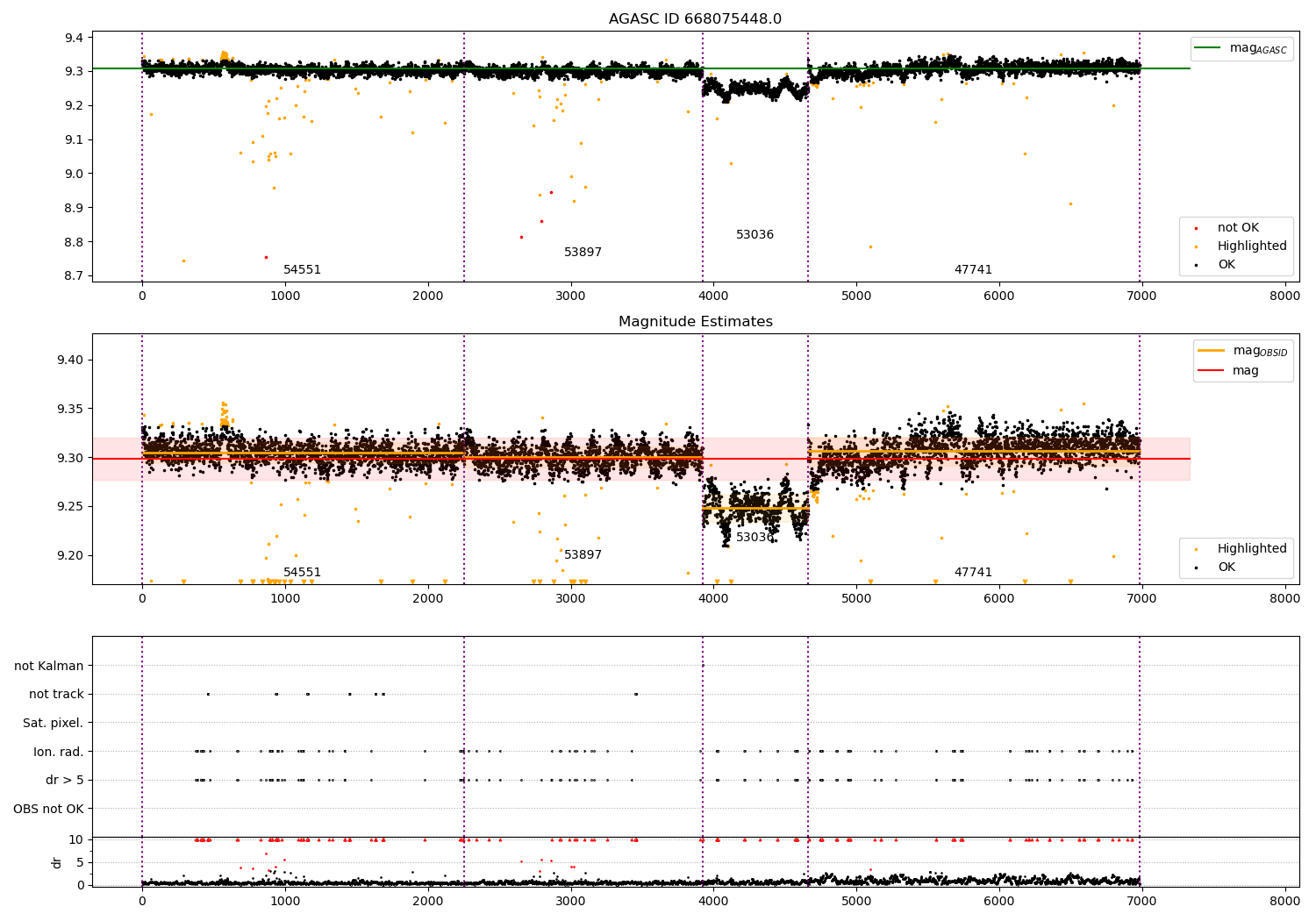
Task: Click the 'OK' legend entry in the middle plot
Action: point(1226,568)
